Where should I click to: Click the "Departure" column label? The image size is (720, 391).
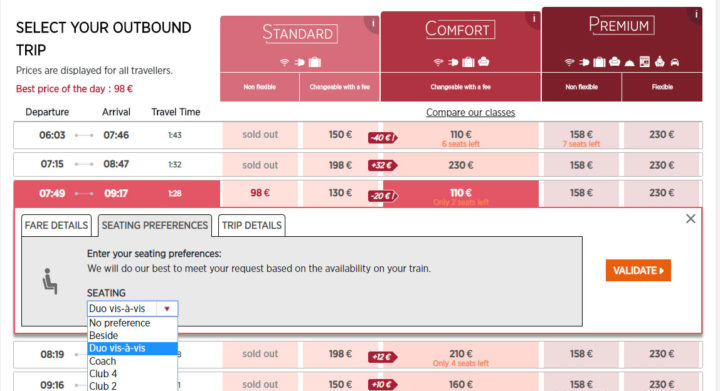(x=47, y=112)
